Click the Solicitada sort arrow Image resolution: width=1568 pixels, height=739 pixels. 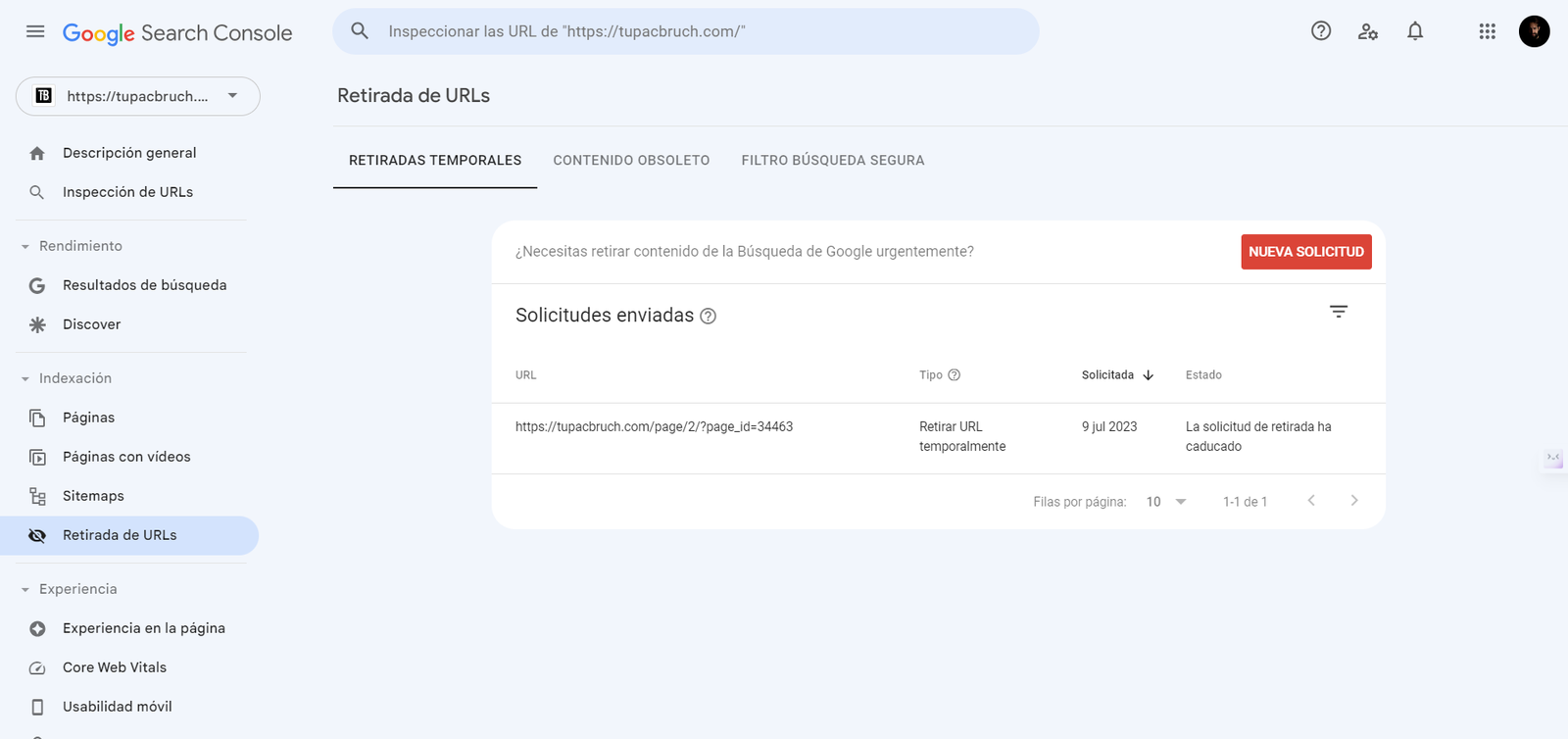point(1149,375)
